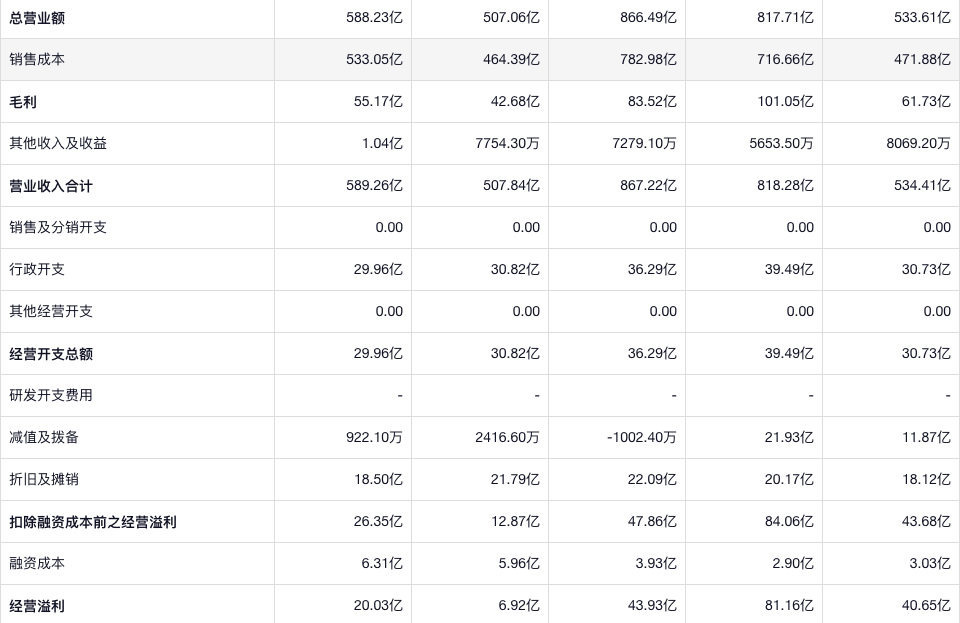Select the 扣除融资成本前之经营溢利 row label
Screen dimensions: 960x623
93,522
